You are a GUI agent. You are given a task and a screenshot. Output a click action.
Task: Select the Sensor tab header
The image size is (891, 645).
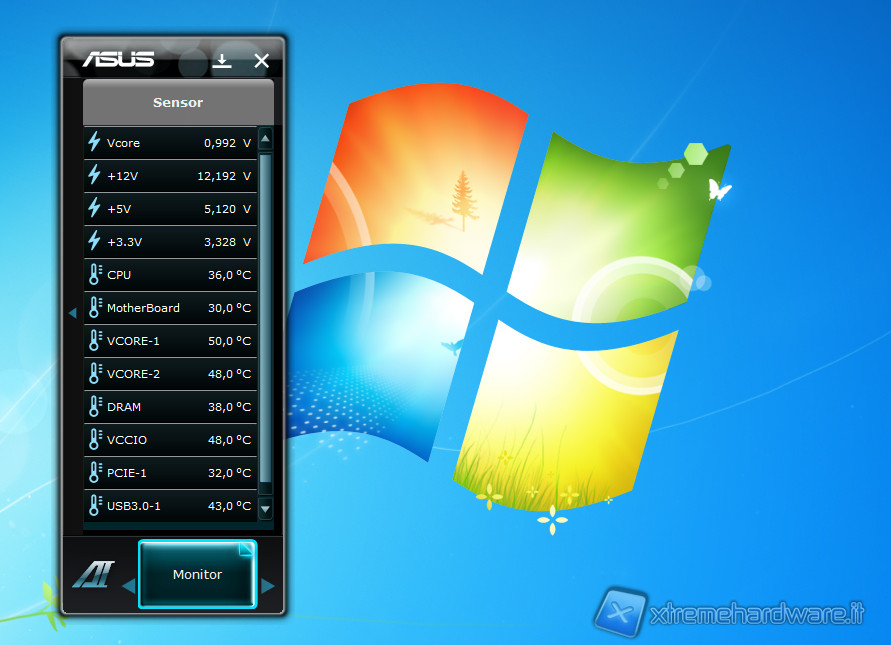point(178,102)
